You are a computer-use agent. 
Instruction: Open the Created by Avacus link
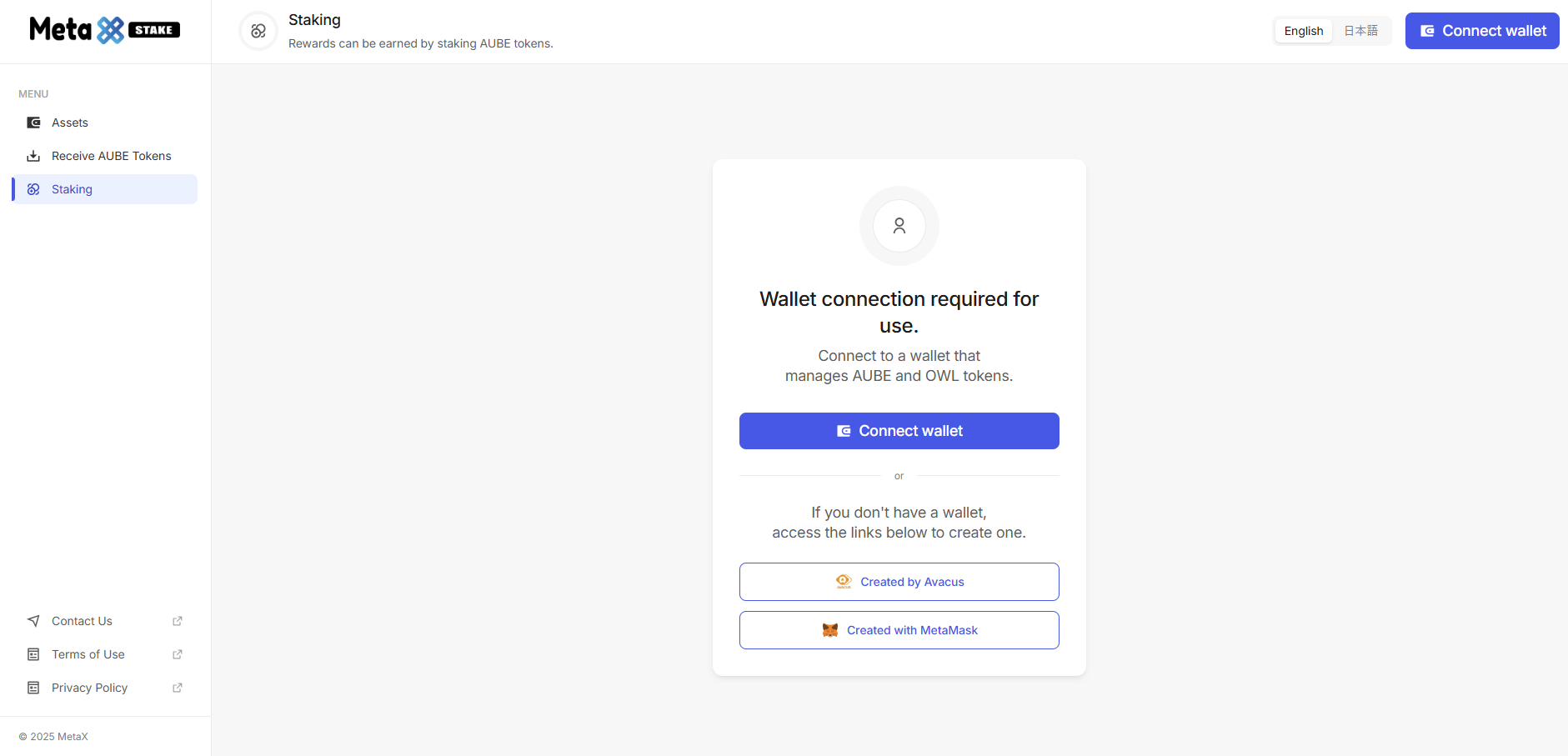click(899, 582)
